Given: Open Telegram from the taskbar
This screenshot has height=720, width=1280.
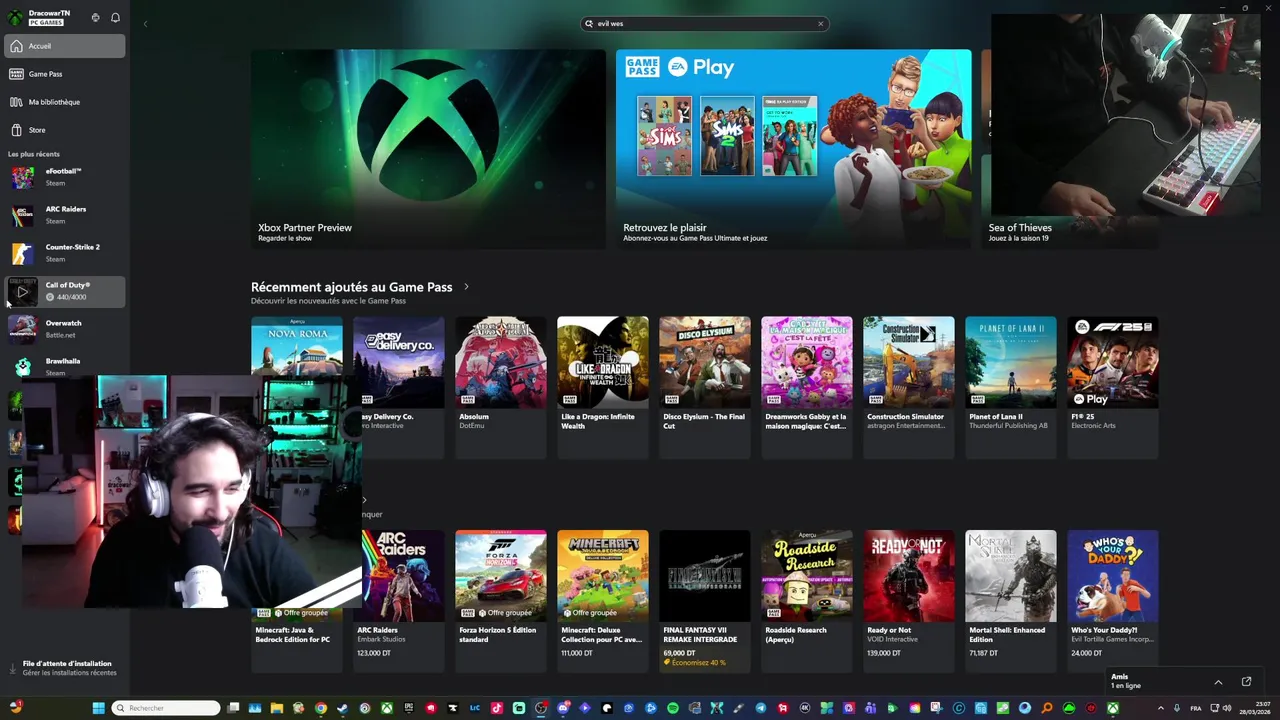Looking at the screenshot, I should (x=760, y=708).
